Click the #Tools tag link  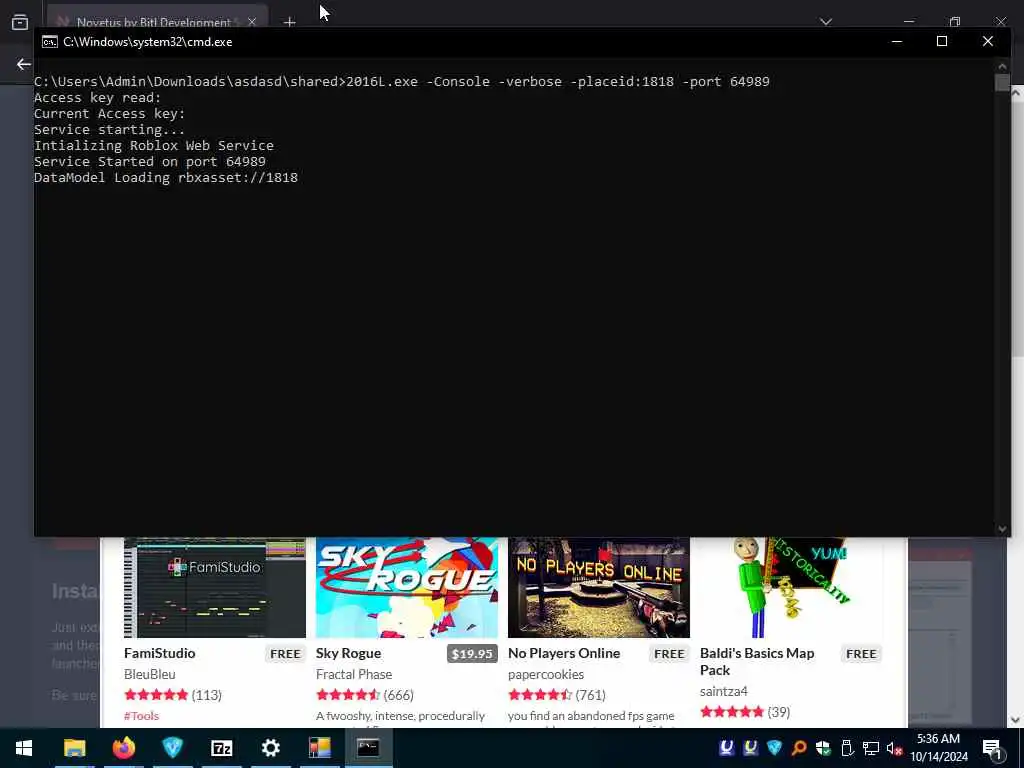141,716
